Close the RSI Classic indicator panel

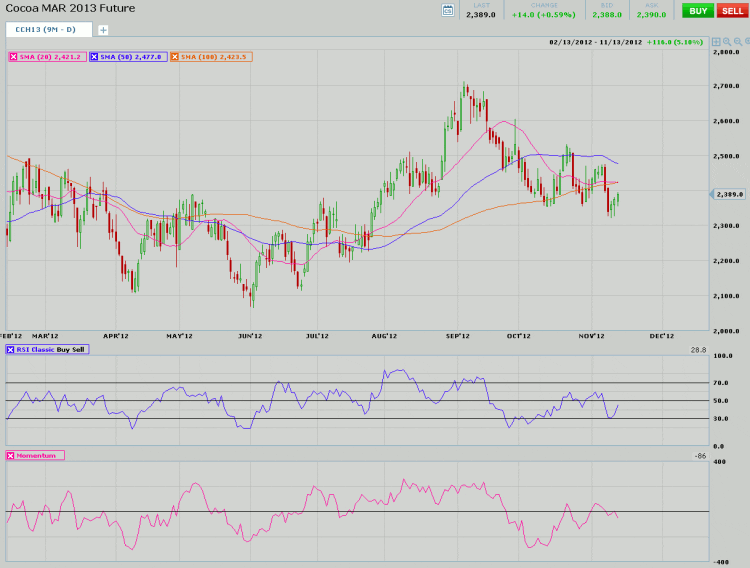[11, 349]
